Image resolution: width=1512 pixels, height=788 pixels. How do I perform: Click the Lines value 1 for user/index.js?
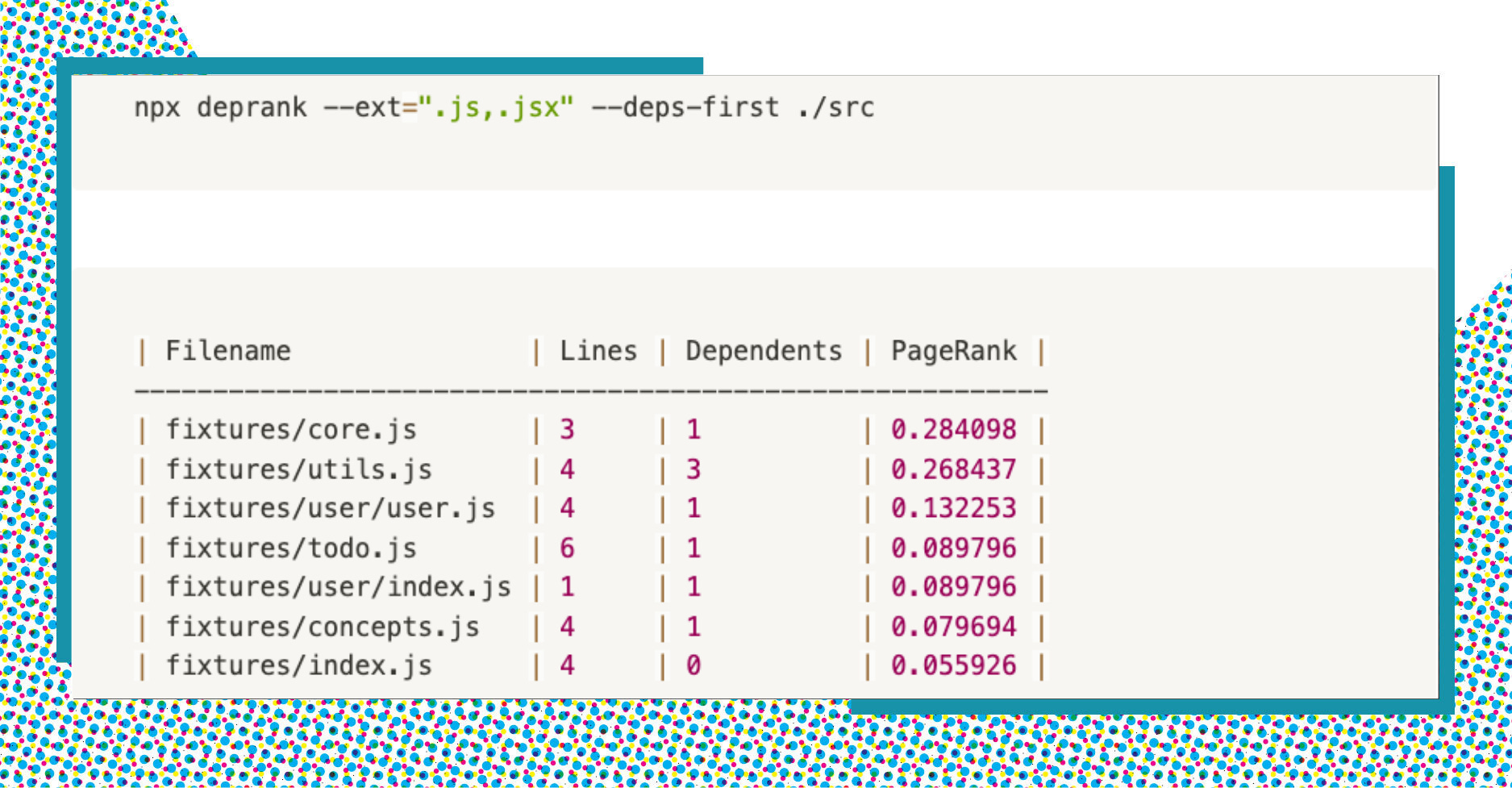(568, 587)
